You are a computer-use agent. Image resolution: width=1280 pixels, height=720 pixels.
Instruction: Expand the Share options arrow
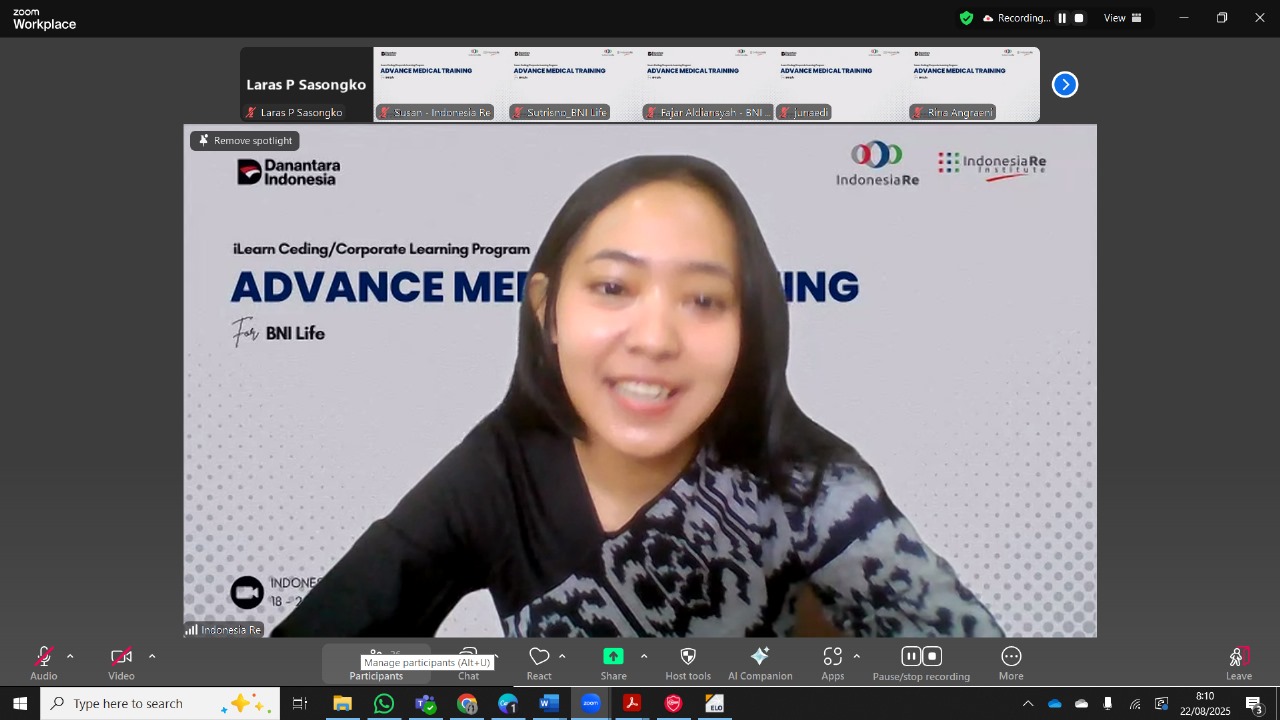point(644,657)
